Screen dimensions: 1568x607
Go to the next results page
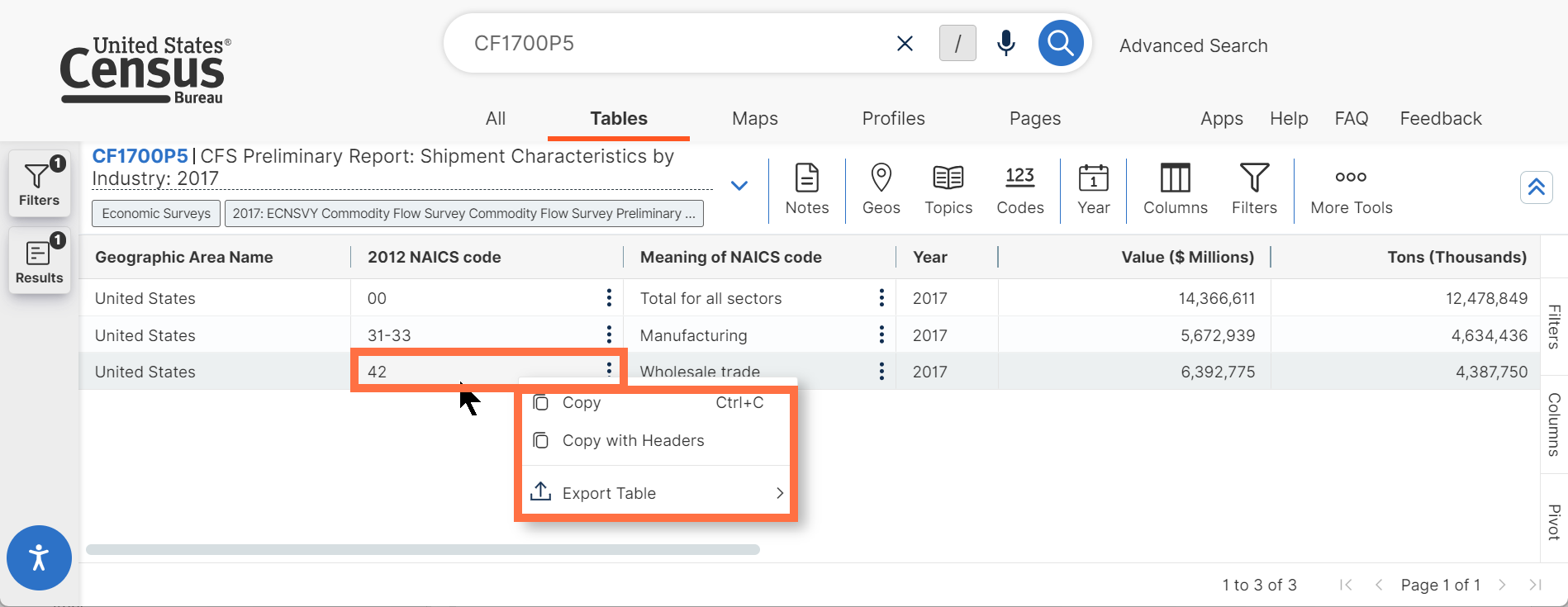[1502, 585]
